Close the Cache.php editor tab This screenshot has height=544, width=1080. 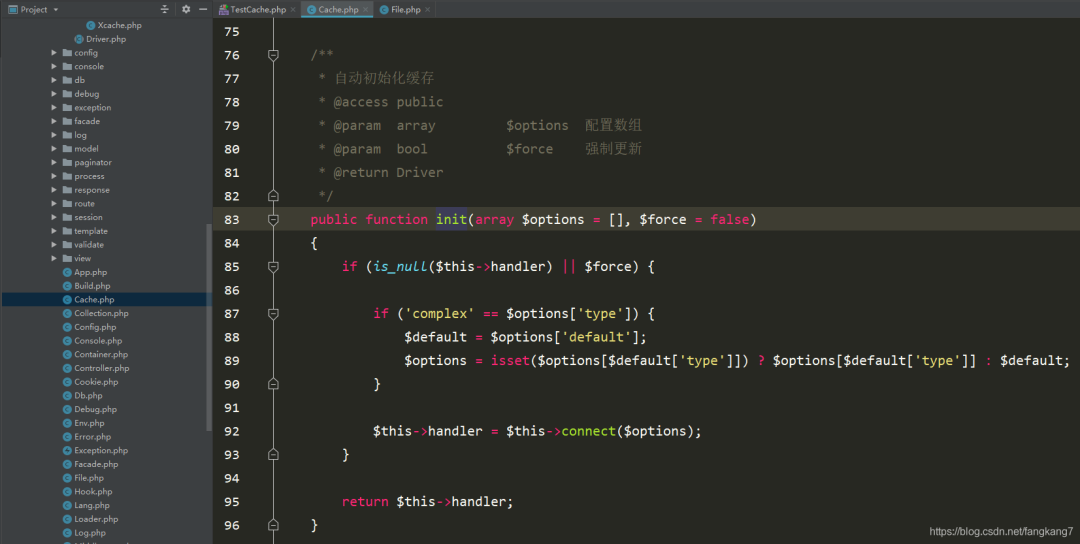tap(366, 10)
